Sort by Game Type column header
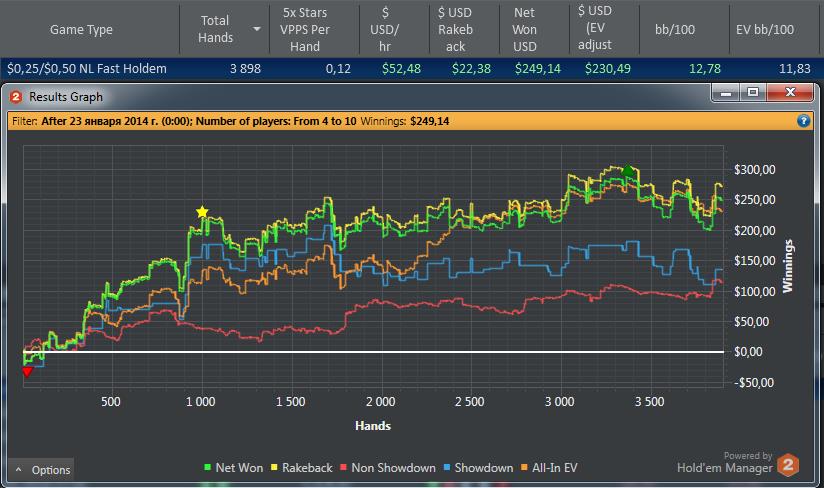The image size is (824, 488). pos(81,29)
